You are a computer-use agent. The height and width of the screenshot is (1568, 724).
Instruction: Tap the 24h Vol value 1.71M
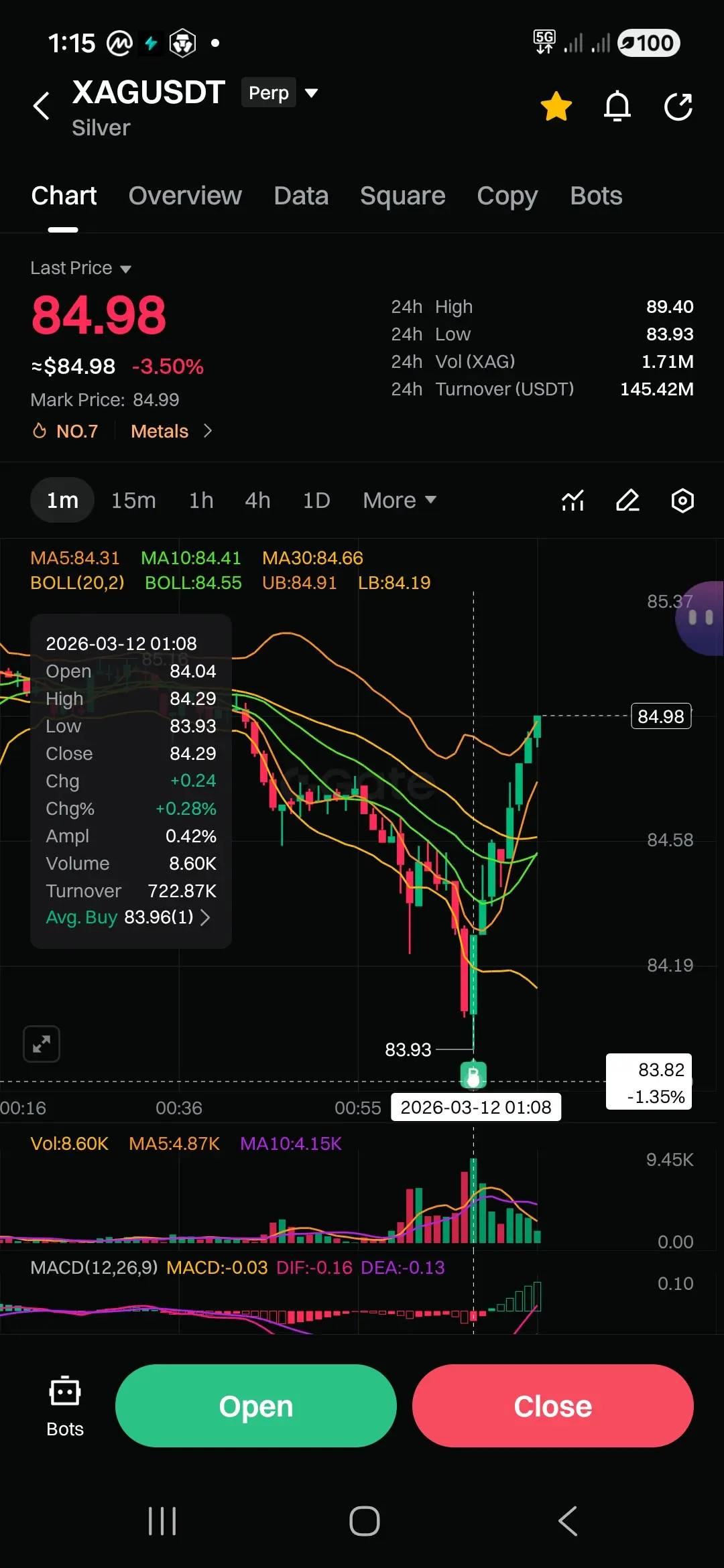point(668,361)
